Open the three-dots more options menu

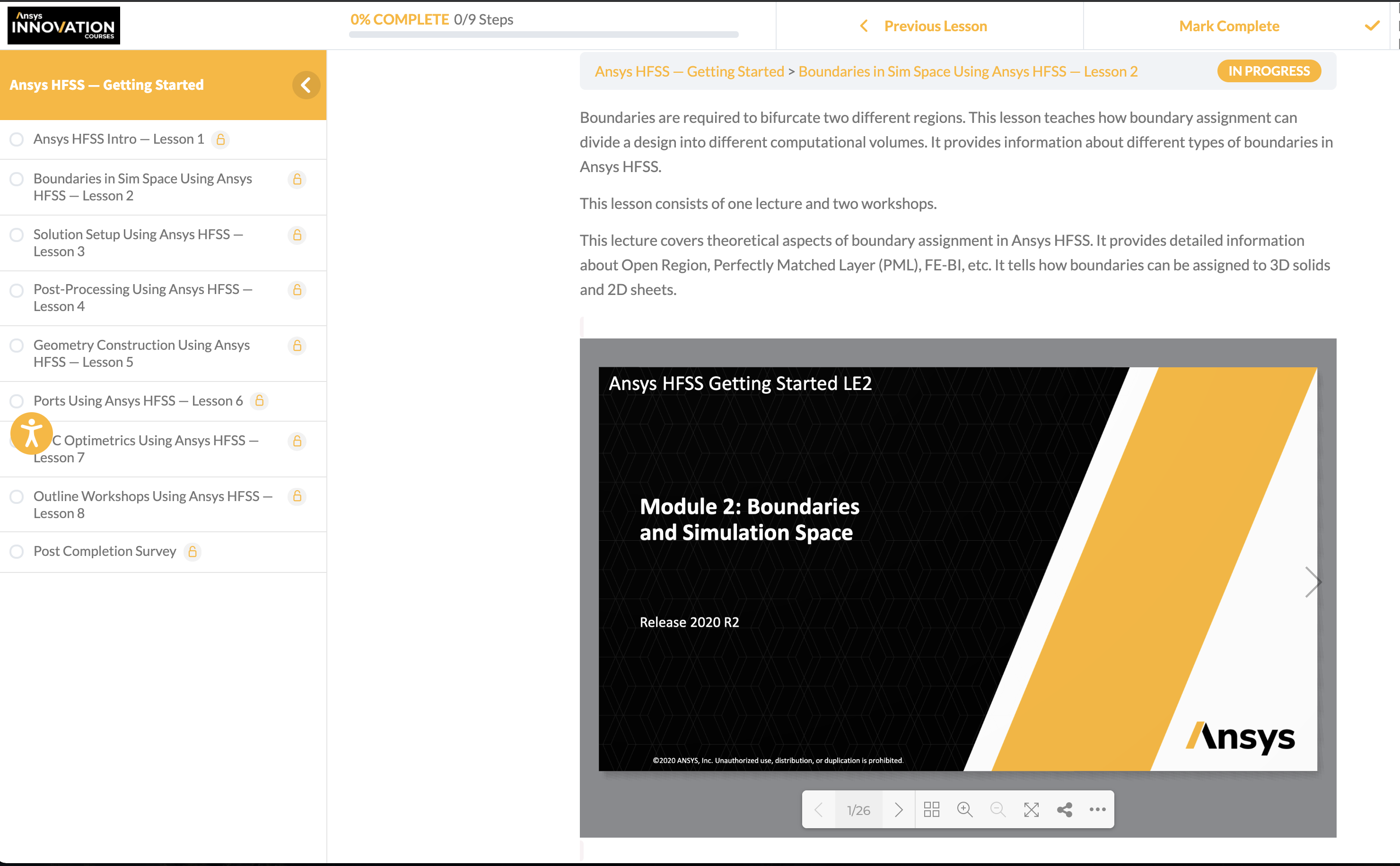pyautogui.click(x=1097, y=809)
